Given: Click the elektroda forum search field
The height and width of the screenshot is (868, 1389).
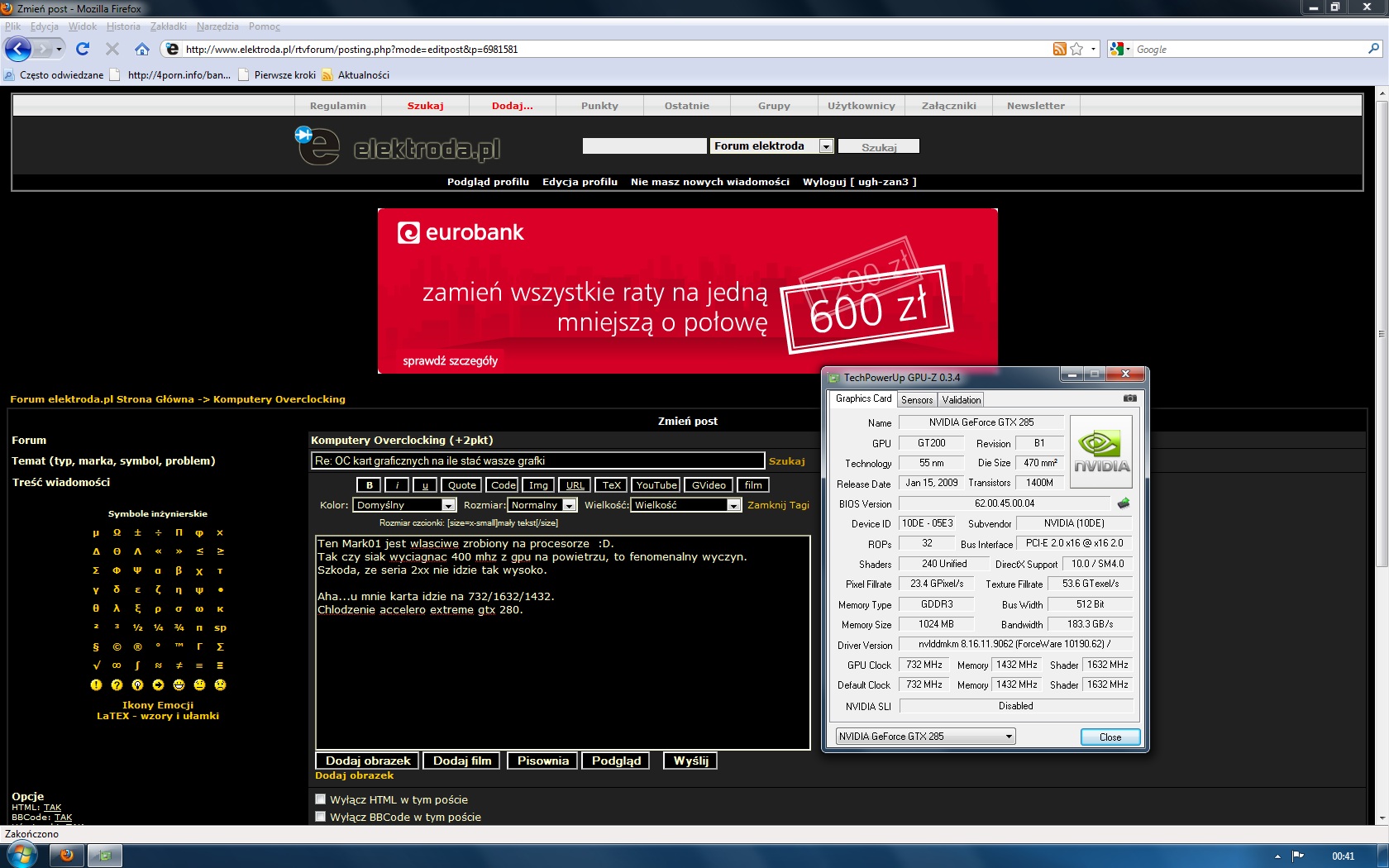Looking at the screenshot, I should coord(644,146).
